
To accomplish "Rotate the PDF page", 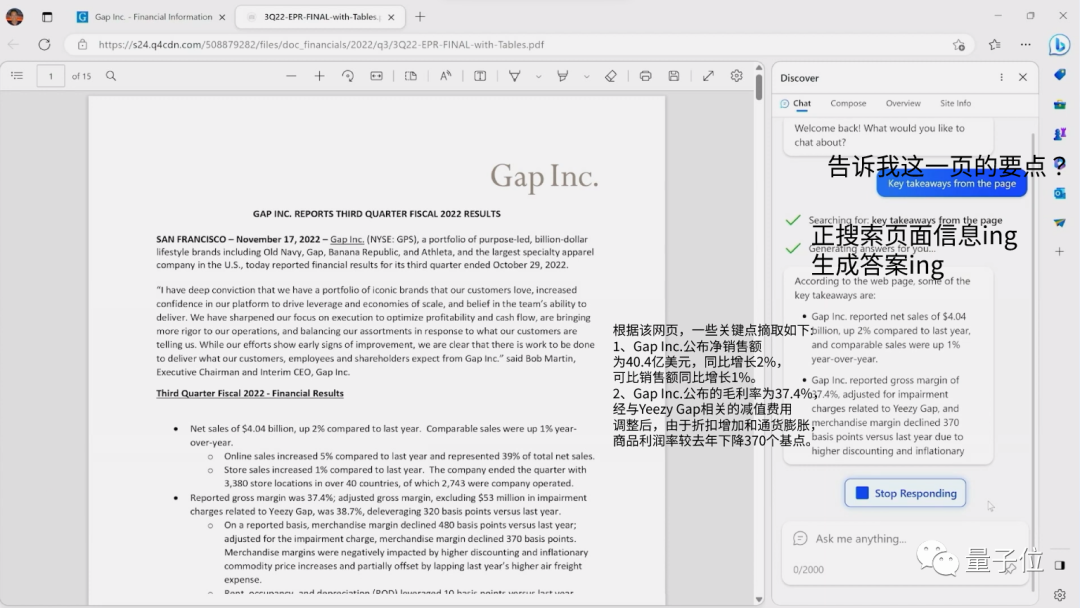I will click(x=348, y=76).
